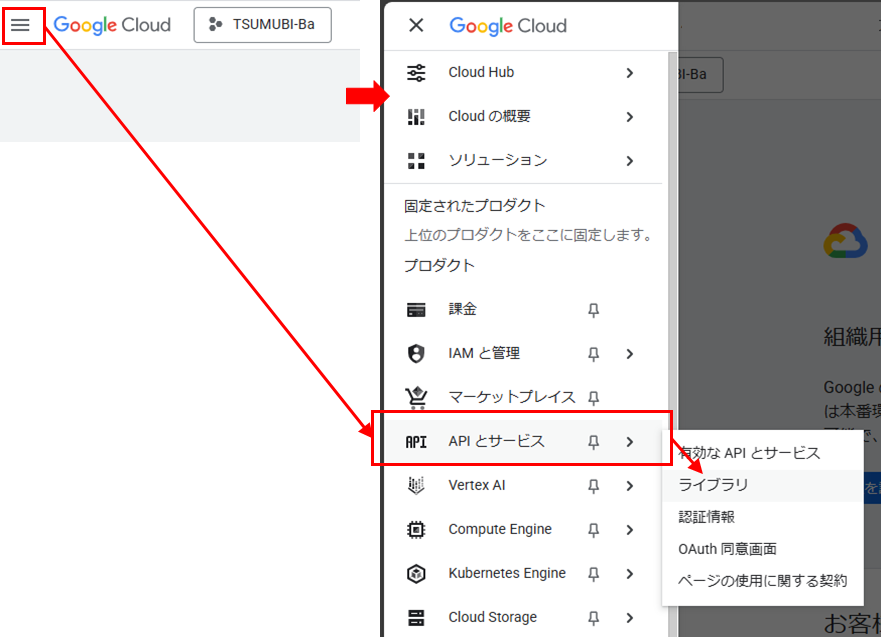
Task: Click the Google Cloud logo beside the hamburger
Action: pos(112,25)
